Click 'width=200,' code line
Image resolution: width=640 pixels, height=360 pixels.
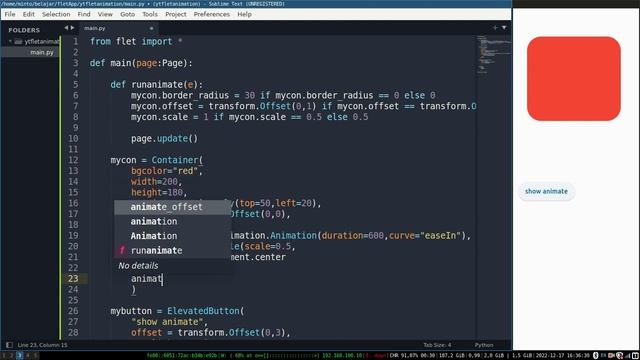(156, 182)
